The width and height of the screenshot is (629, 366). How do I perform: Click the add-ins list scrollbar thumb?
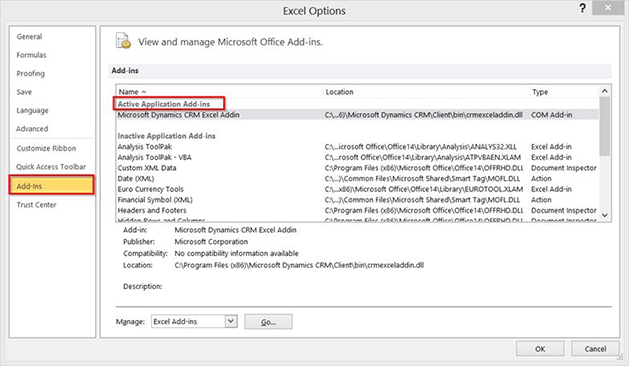coord(605,126)
